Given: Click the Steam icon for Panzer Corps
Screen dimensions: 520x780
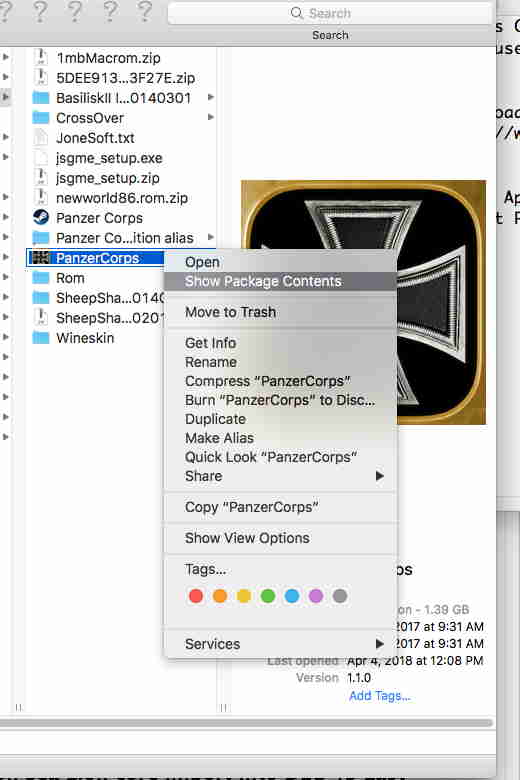Looking at the screenshot, I should tap(41, 218).
